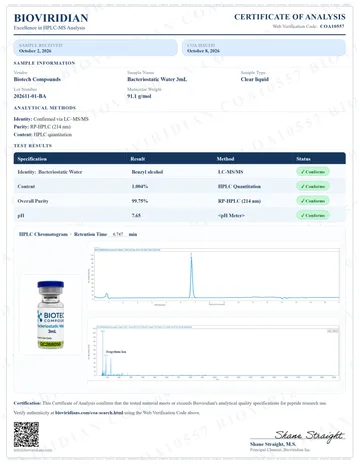360x466 pixels.
Task: Click 'Identity: Confirmed via LC-MS/MS' line
Action: [x=51, y=119]
